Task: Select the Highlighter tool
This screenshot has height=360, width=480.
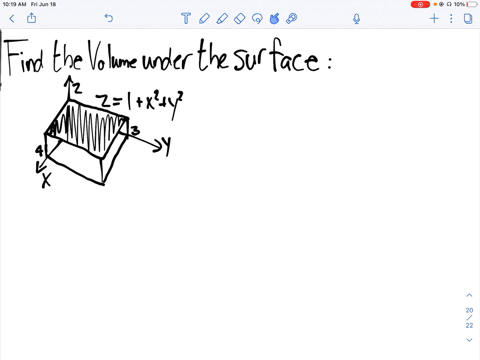Action: [222, 18]
